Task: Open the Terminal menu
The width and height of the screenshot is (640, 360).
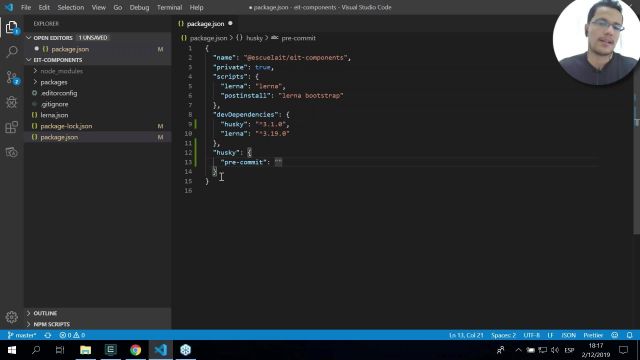Action: 169,7
